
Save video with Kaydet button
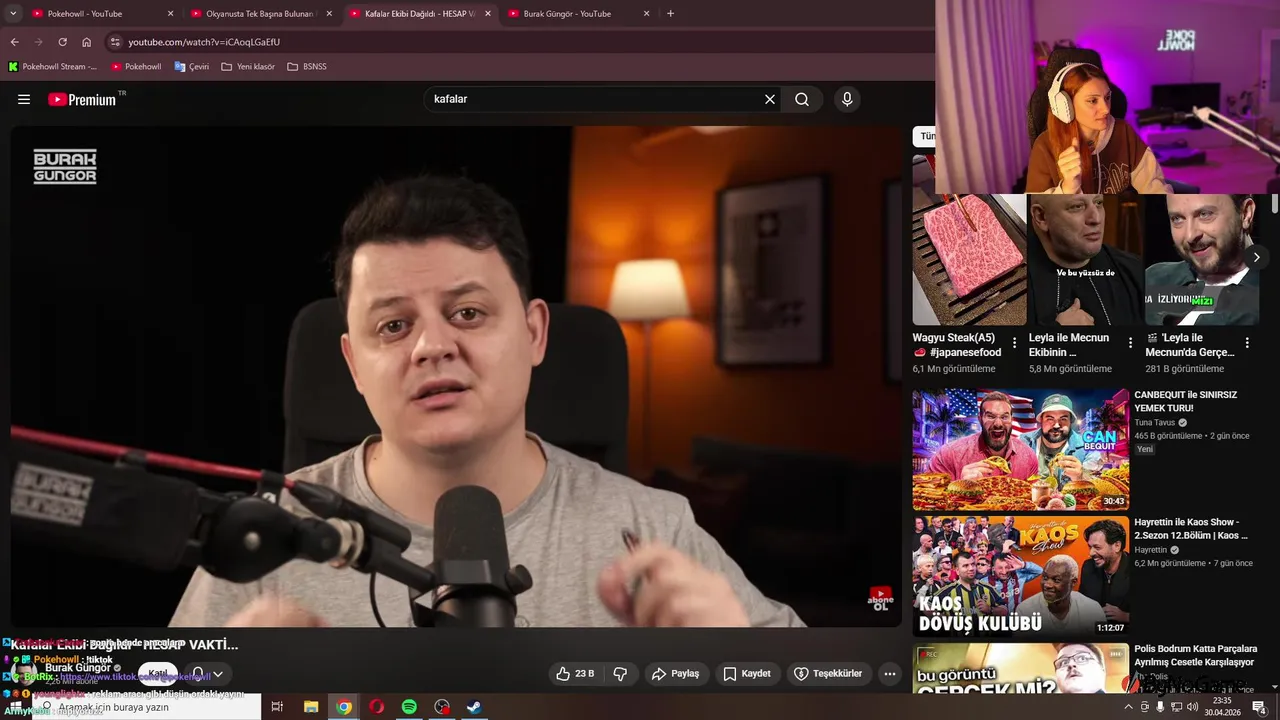pyautogui.click(x=747, y=674)
